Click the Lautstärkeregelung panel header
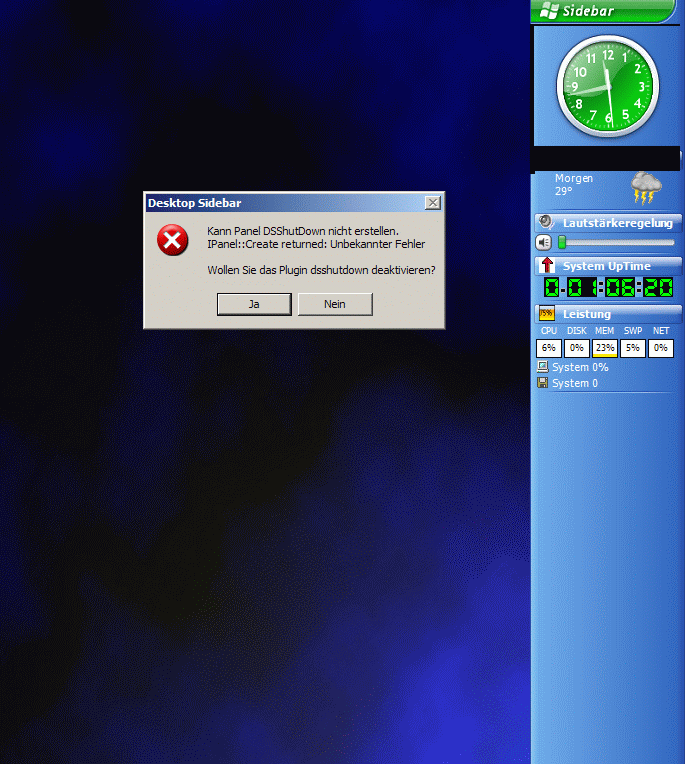 [608, 223]
